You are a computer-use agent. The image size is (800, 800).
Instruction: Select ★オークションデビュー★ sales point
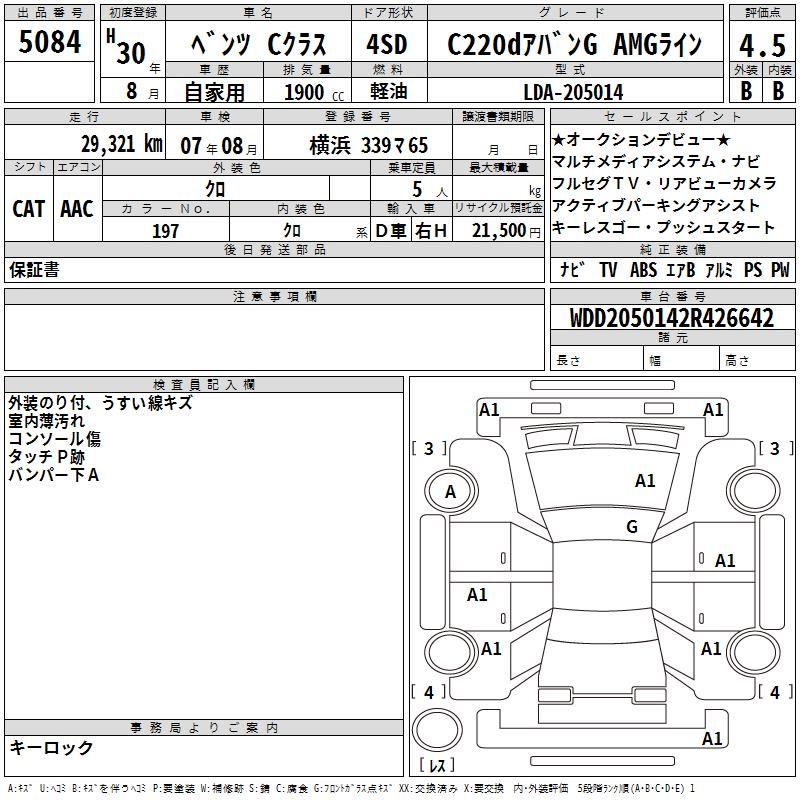[x=641, y=139]
